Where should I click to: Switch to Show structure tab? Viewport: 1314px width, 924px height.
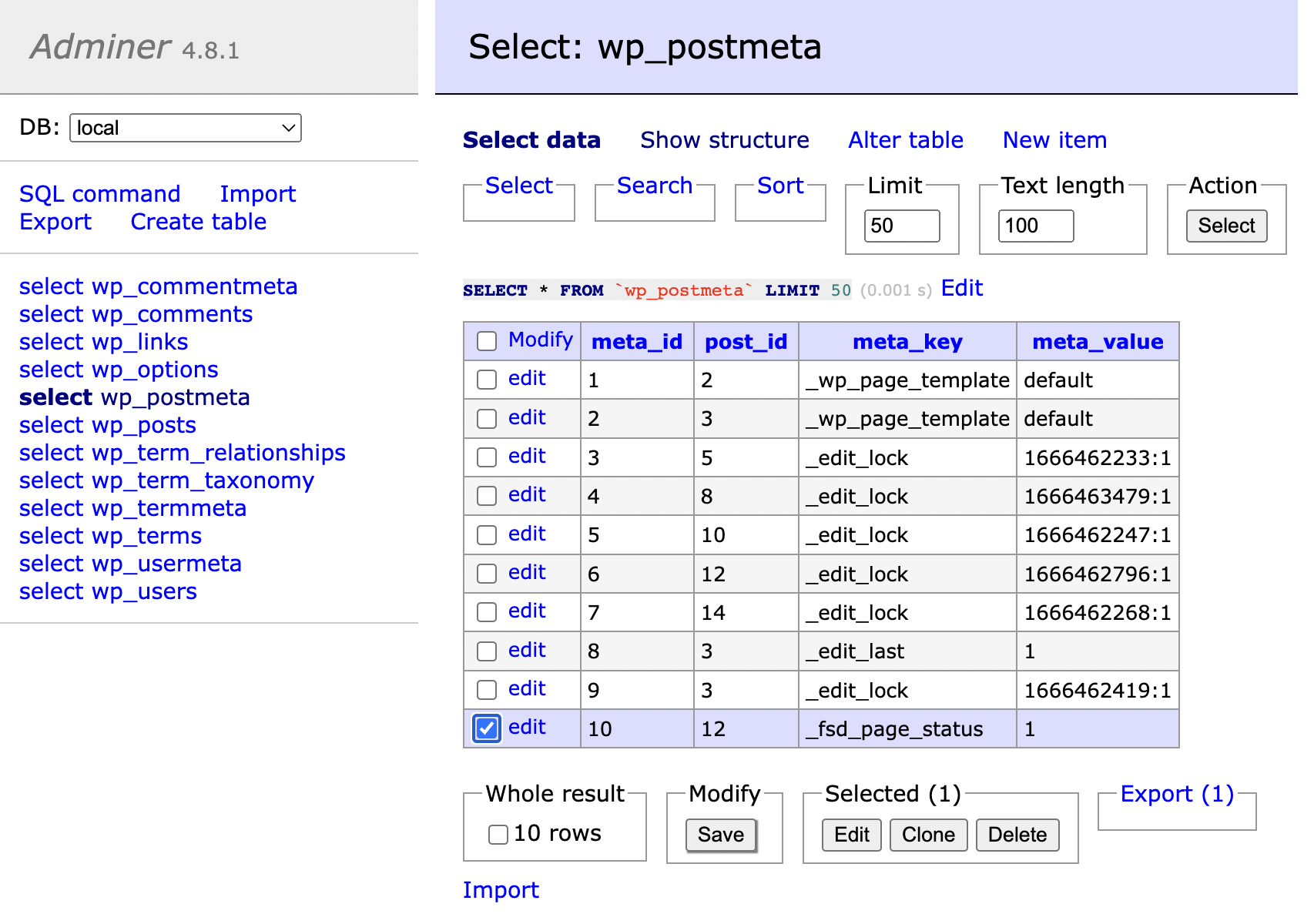tap(724, 140)
